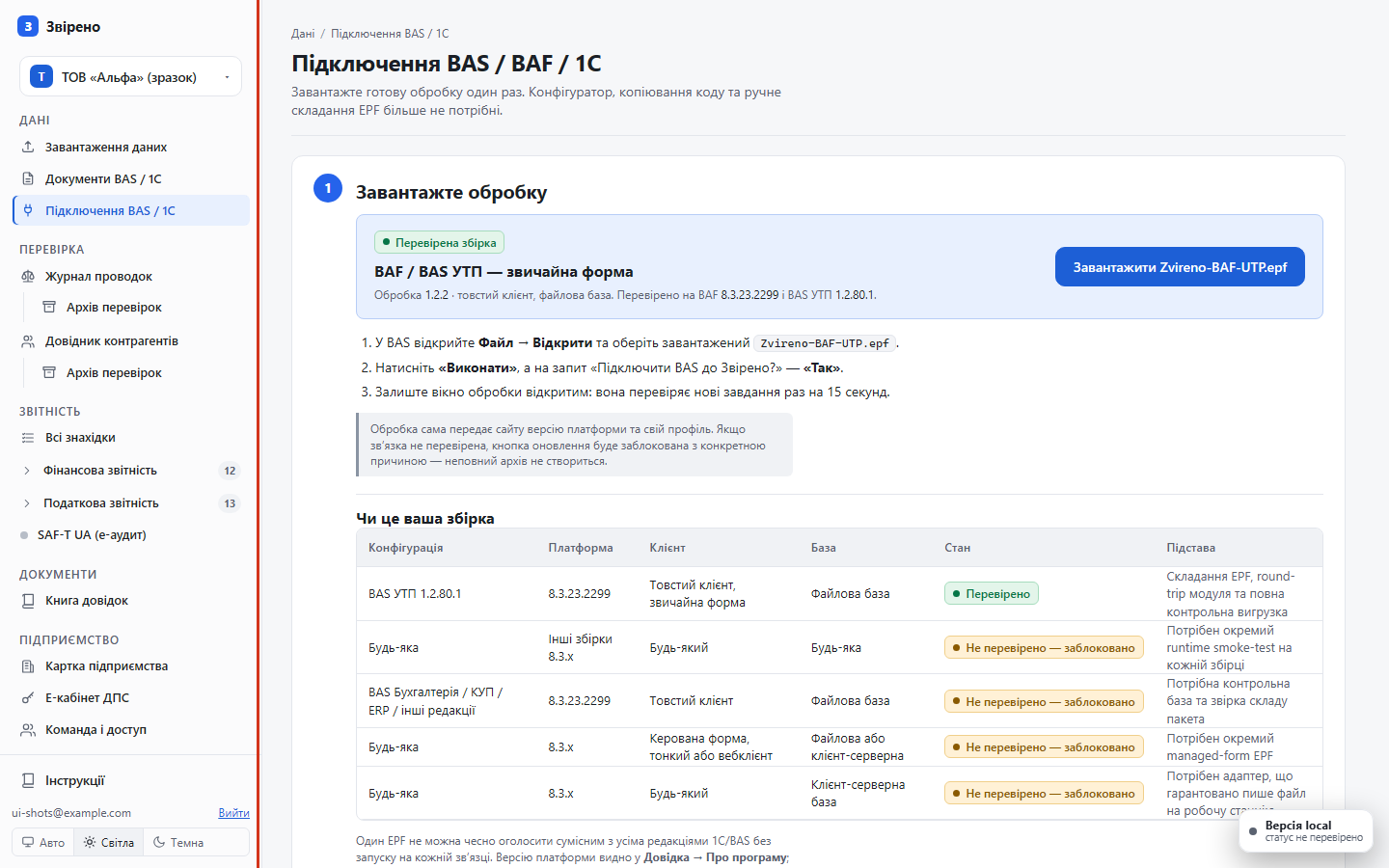Click the team icon beside Команда і доступ
The image size is (1389, 868).
point(29,730)
